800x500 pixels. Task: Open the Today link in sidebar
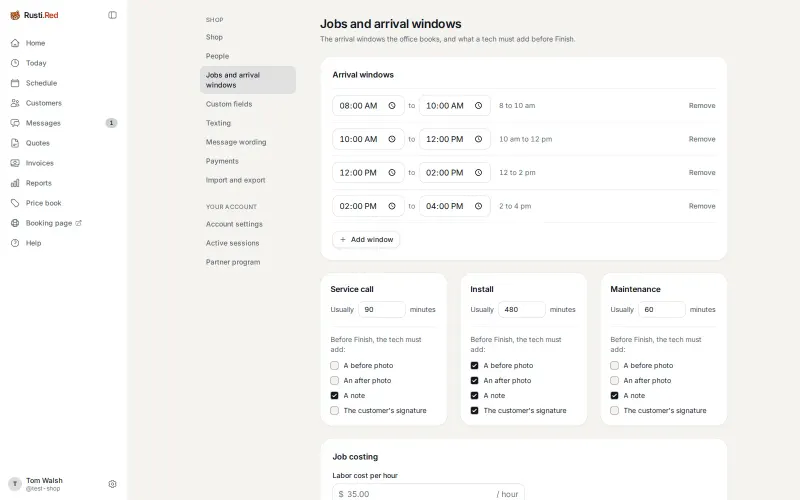click(36, 63)
